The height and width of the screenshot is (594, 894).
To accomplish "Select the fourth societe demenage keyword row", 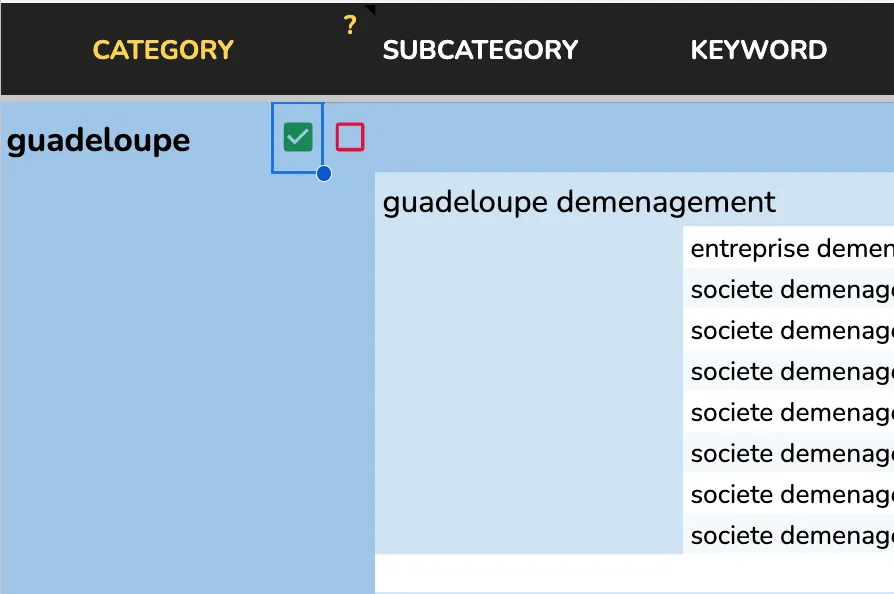I will tap(790, 412).
